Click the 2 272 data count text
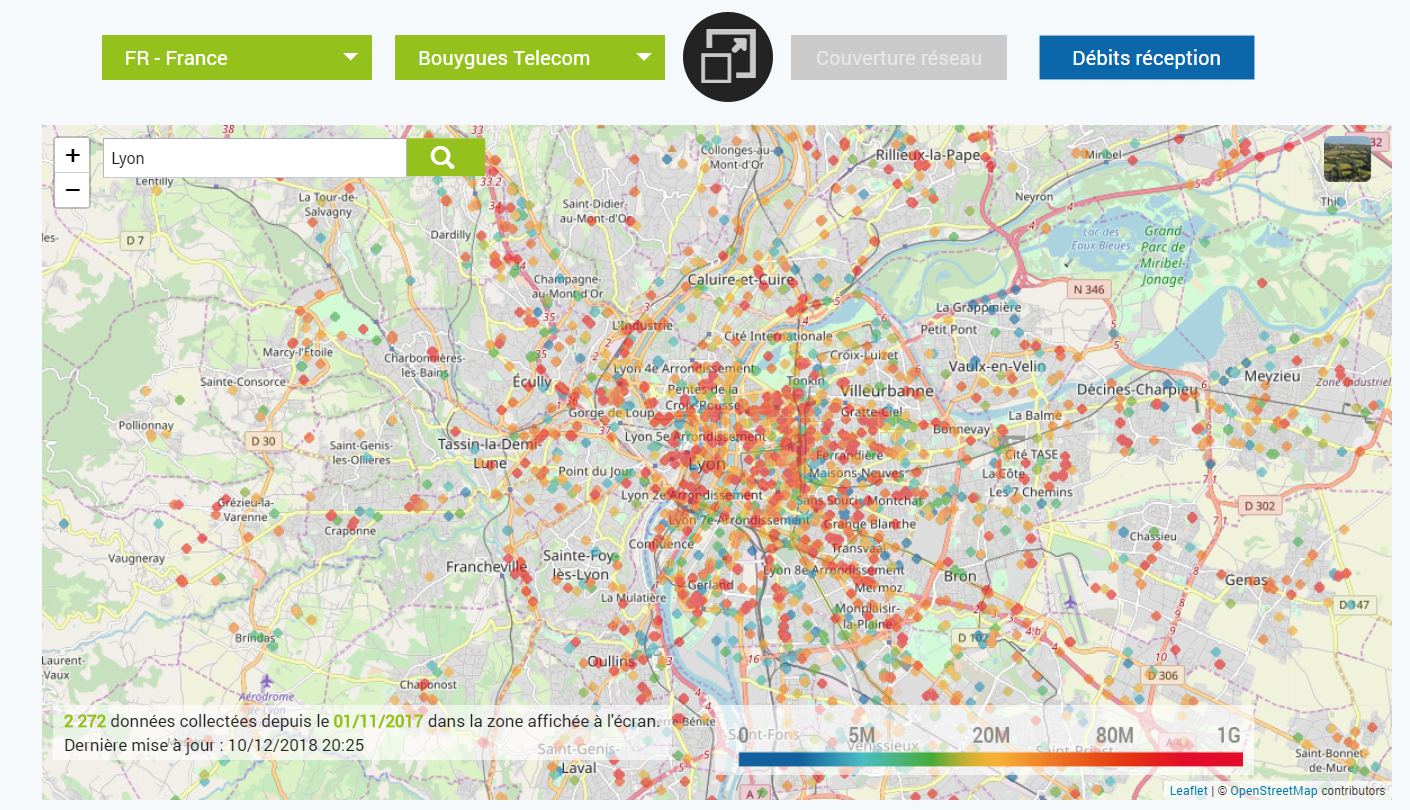The height and width of the screenshot is (810, 1410). (x=85, y=721)
